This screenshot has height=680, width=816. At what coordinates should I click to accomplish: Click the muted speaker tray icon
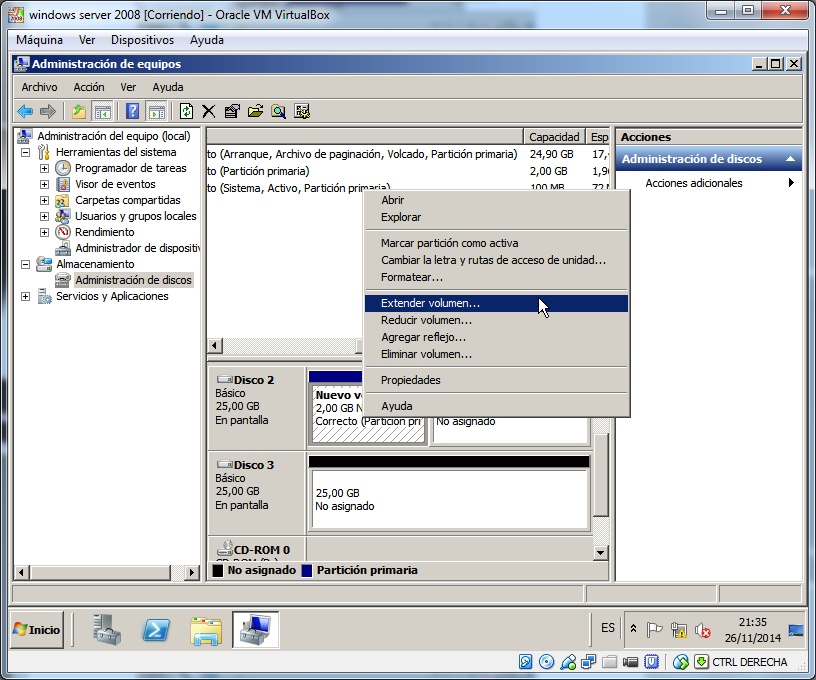(x=703, y=630)
